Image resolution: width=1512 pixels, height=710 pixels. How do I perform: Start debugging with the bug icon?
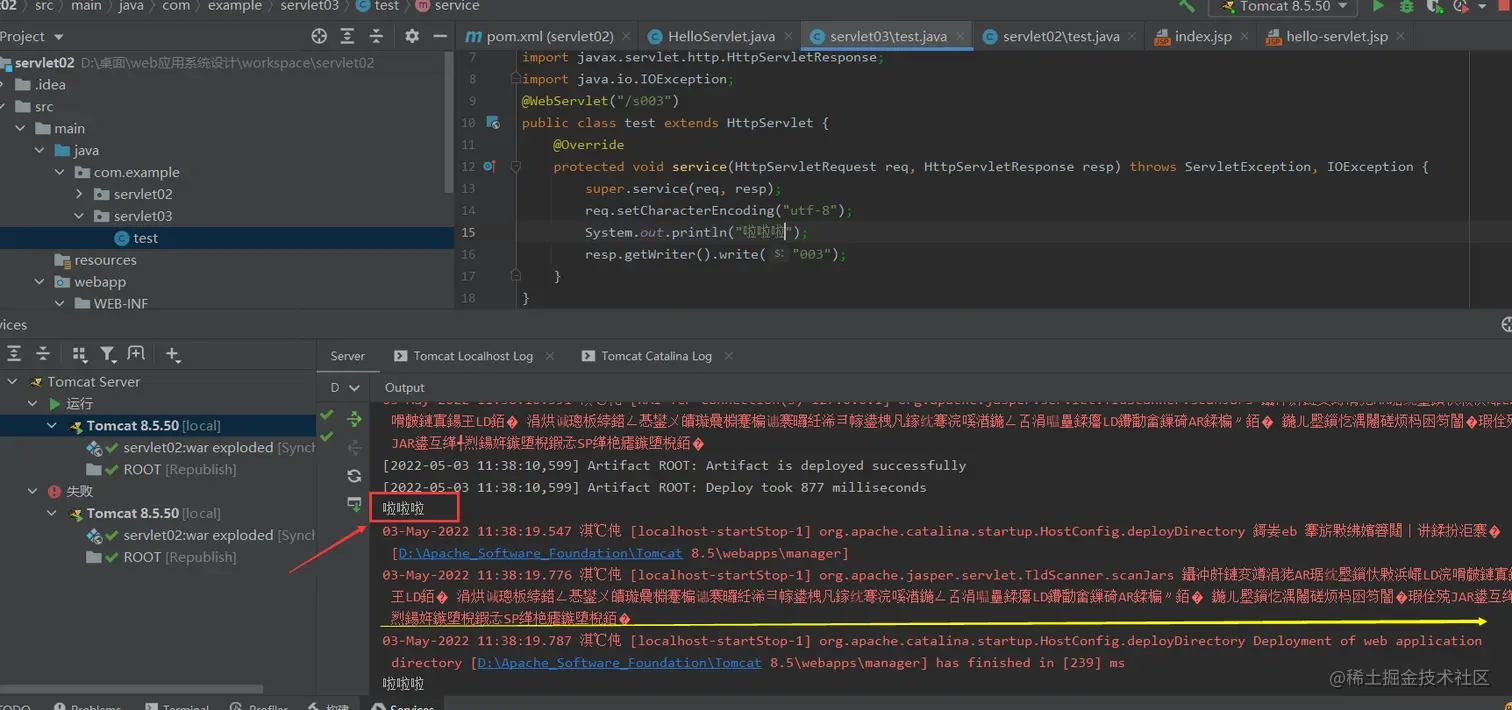tap(1407, 6)
